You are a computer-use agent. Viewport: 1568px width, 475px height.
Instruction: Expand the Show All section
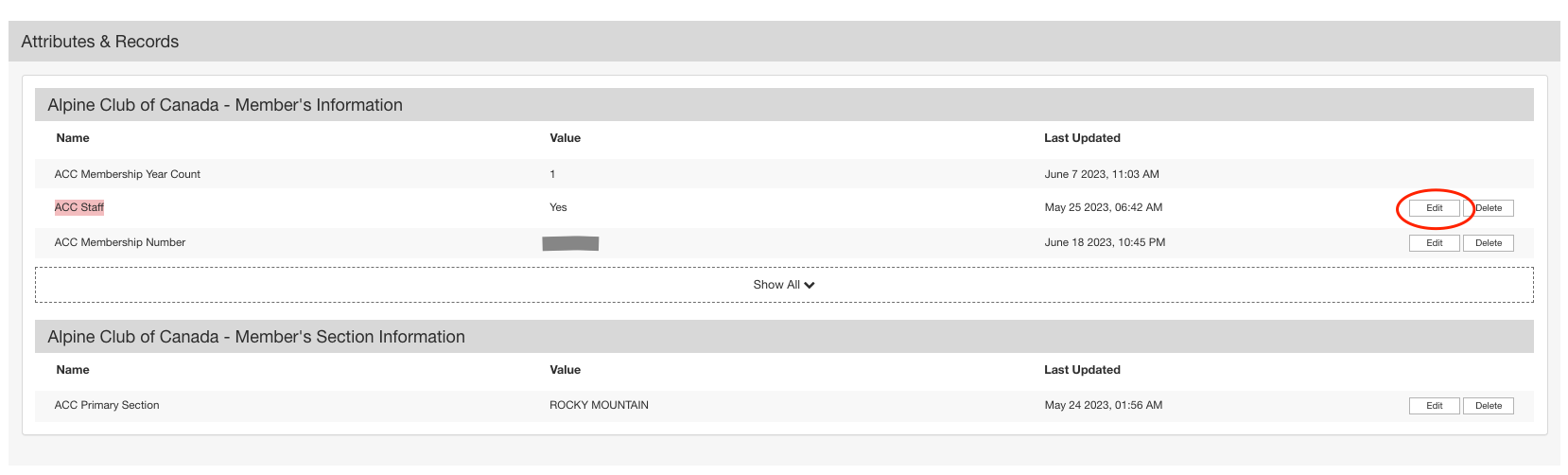click(x=784, y=285)
